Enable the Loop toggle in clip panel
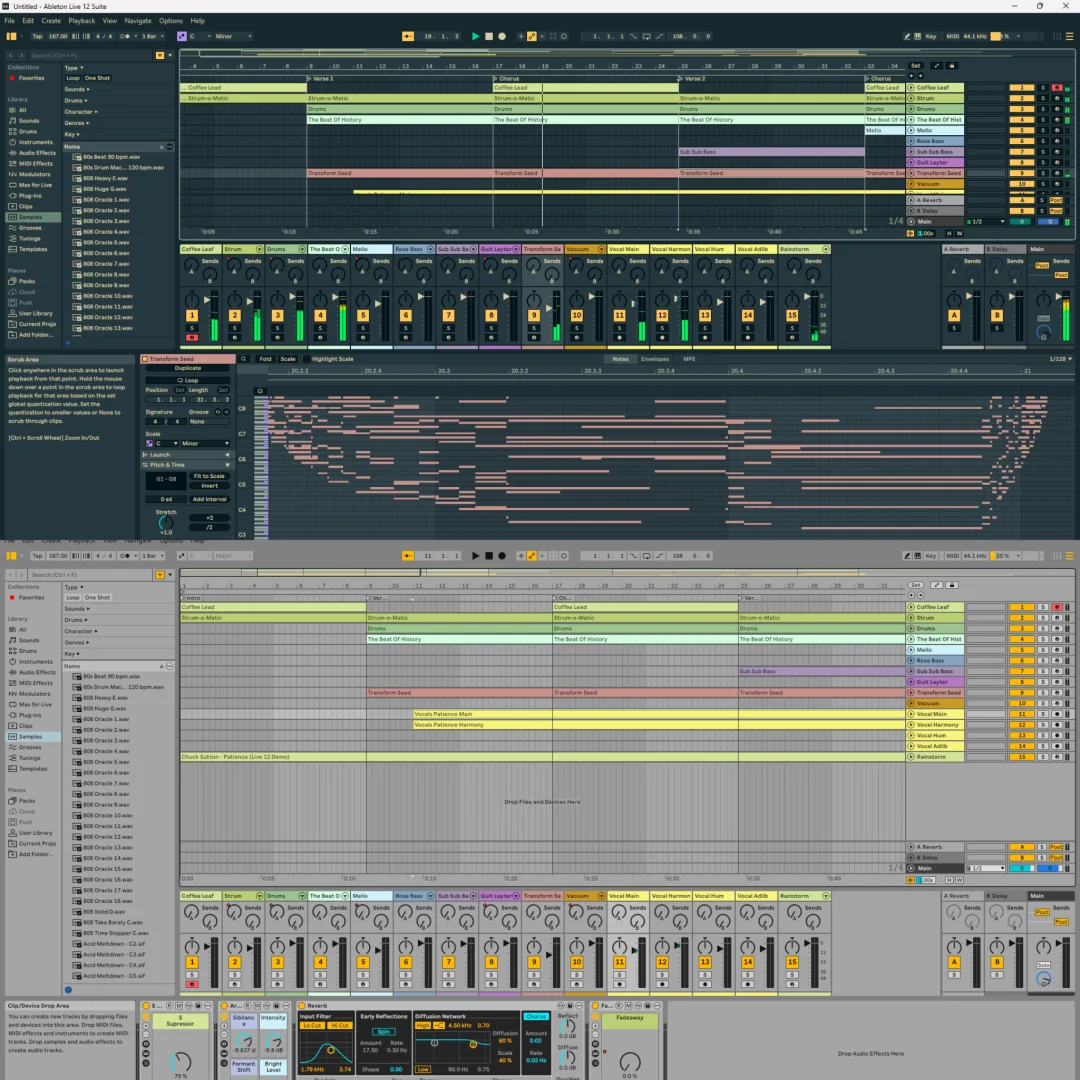Image resolution: width=1080 pixels, height=1080 pixels. point(188,380)
